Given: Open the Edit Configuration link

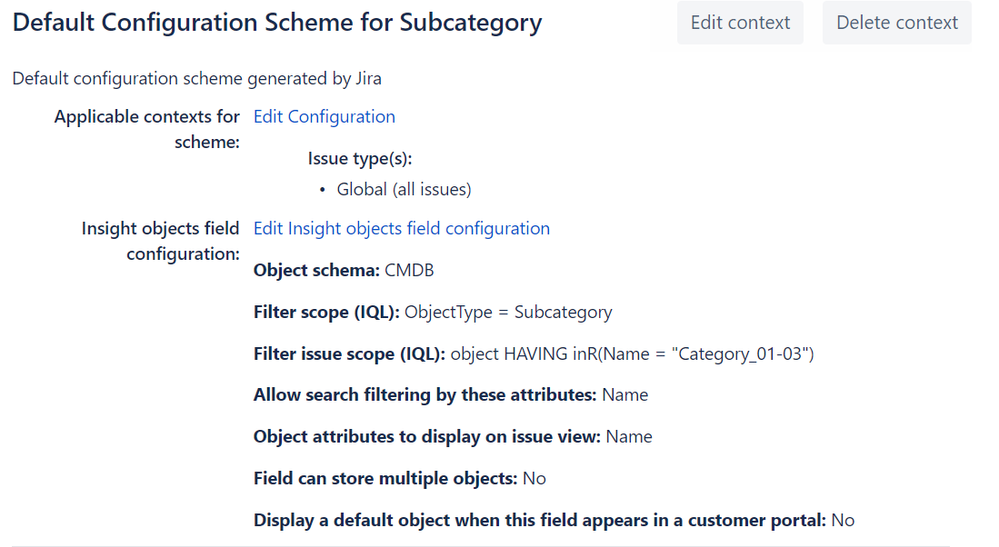Looking at the screenshot, I should [324, 117].
